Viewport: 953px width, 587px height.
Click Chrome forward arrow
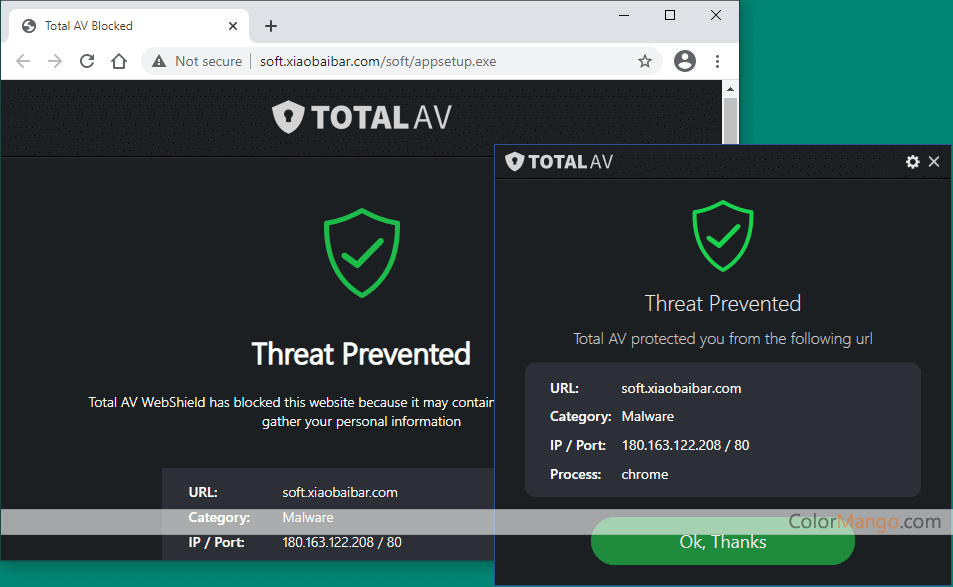click(x=55, y=61)
